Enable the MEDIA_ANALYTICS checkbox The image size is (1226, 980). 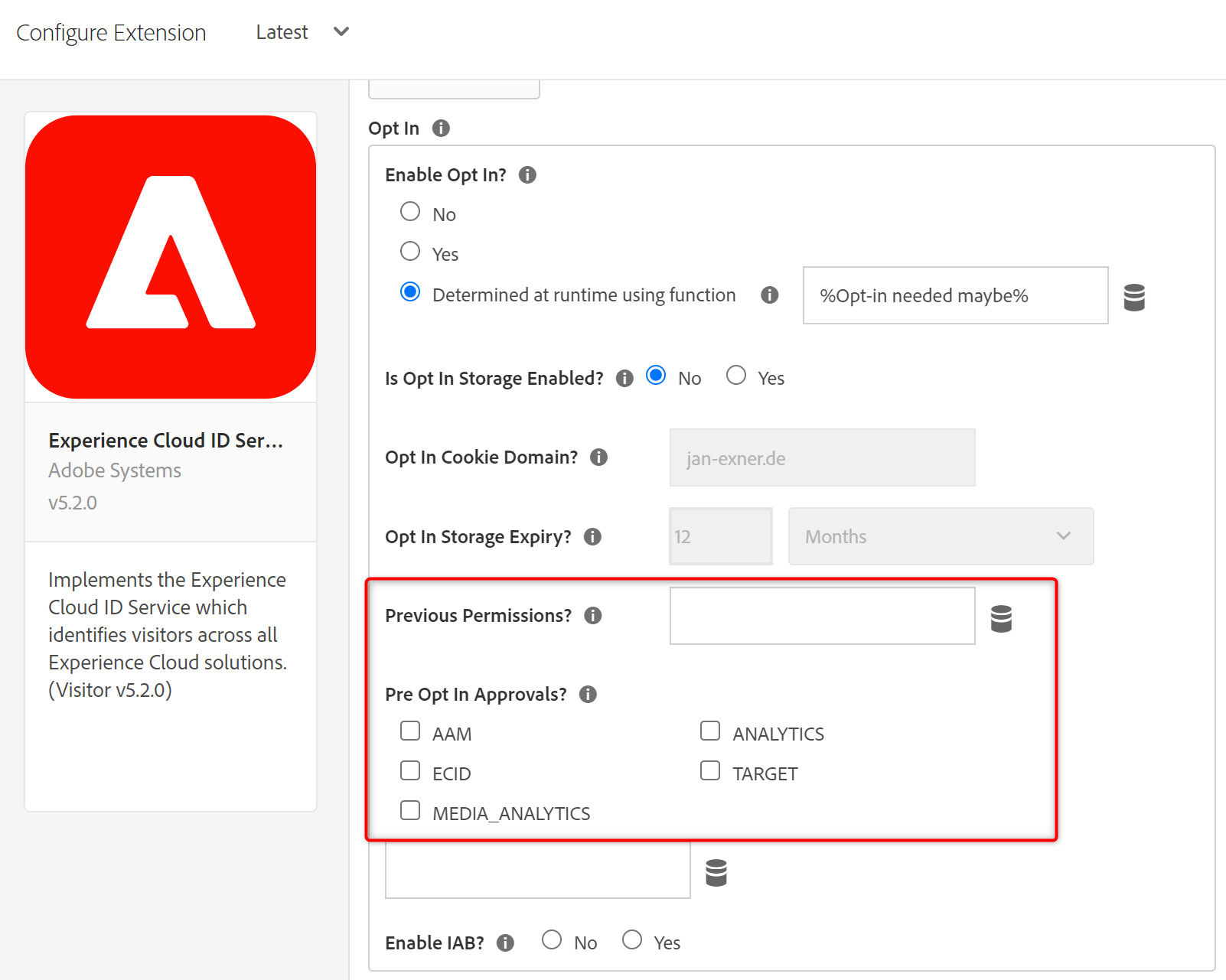click(x=410, y=811)
